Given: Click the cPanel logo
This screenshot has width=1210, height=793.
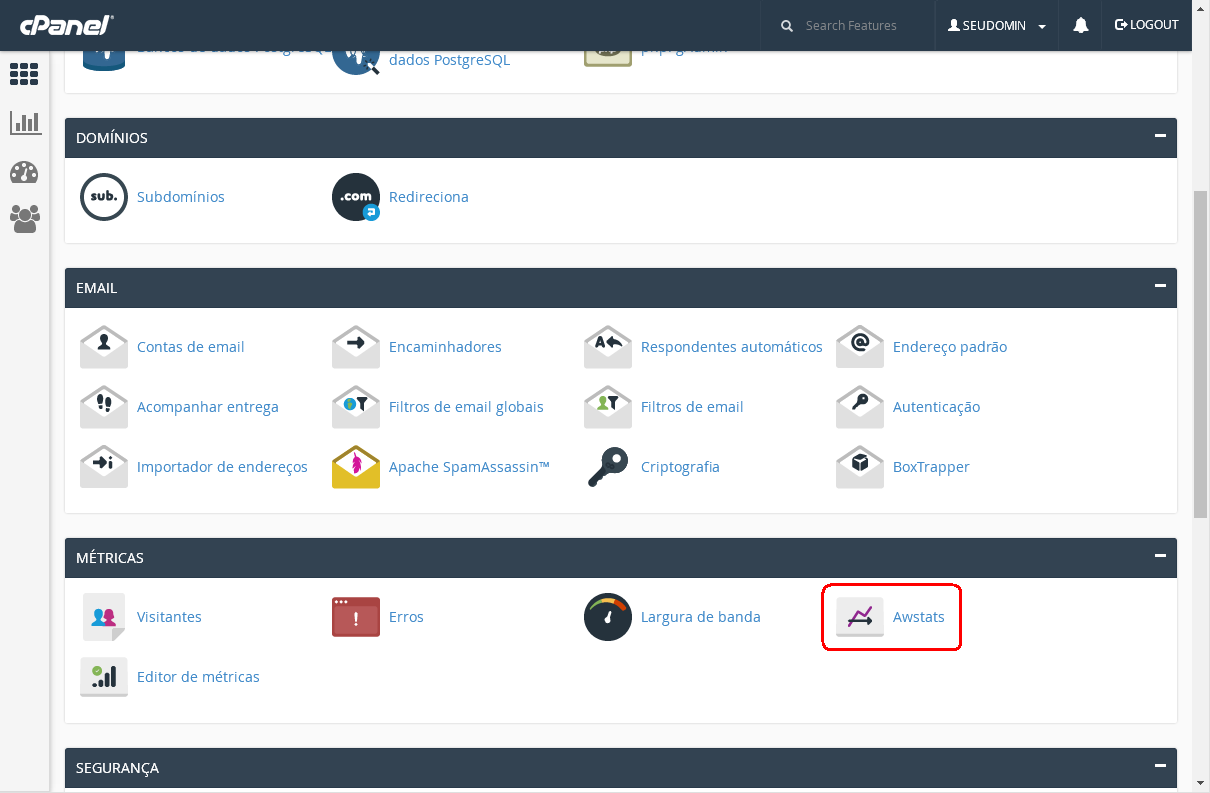Looking at the screenshot, I should click(66, 25).
